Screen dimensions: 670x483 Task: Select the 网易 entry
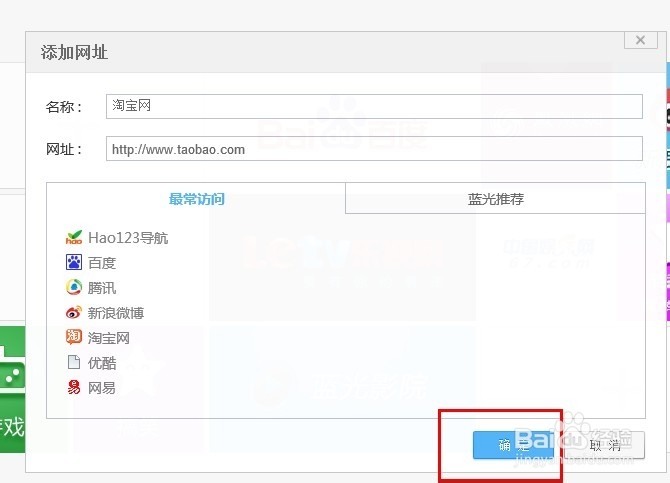pyautogui.click(x=102, y=388)
